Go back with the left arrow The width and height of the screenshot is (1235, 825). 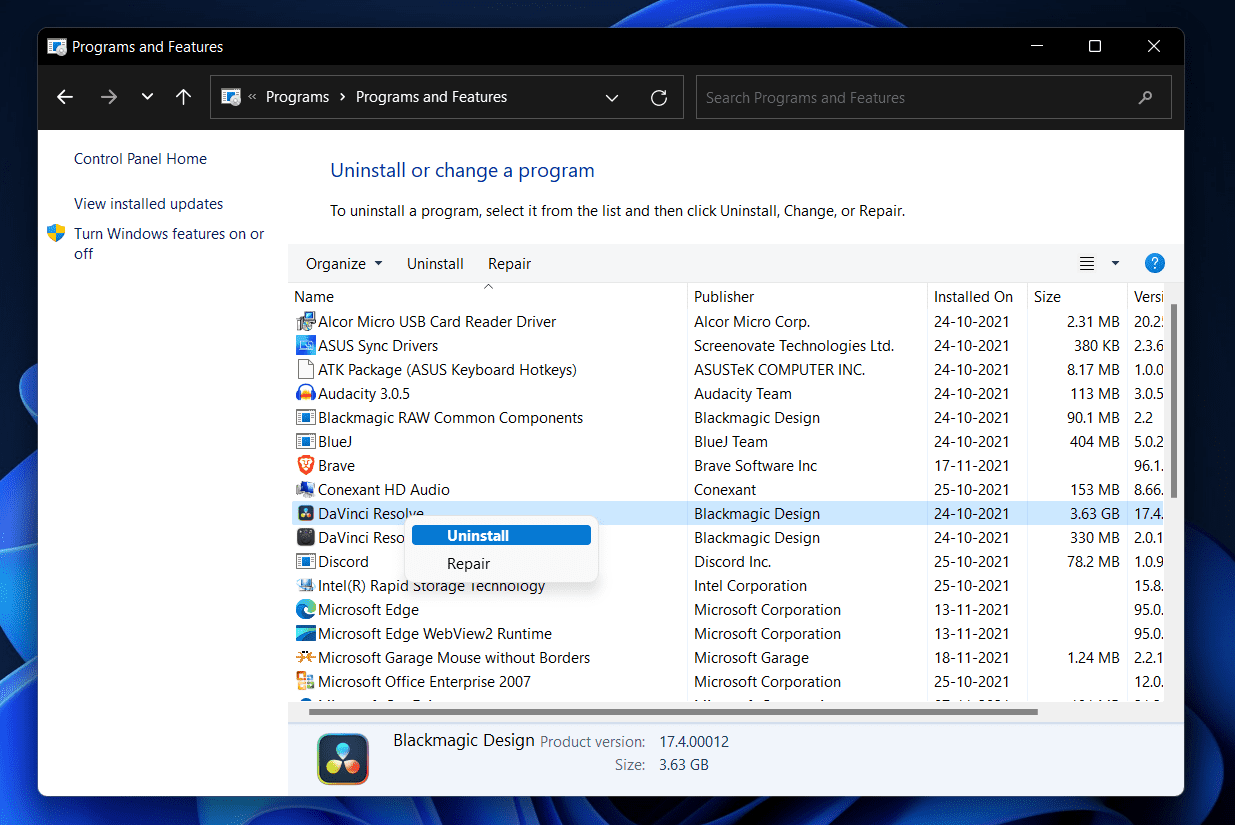65,97
